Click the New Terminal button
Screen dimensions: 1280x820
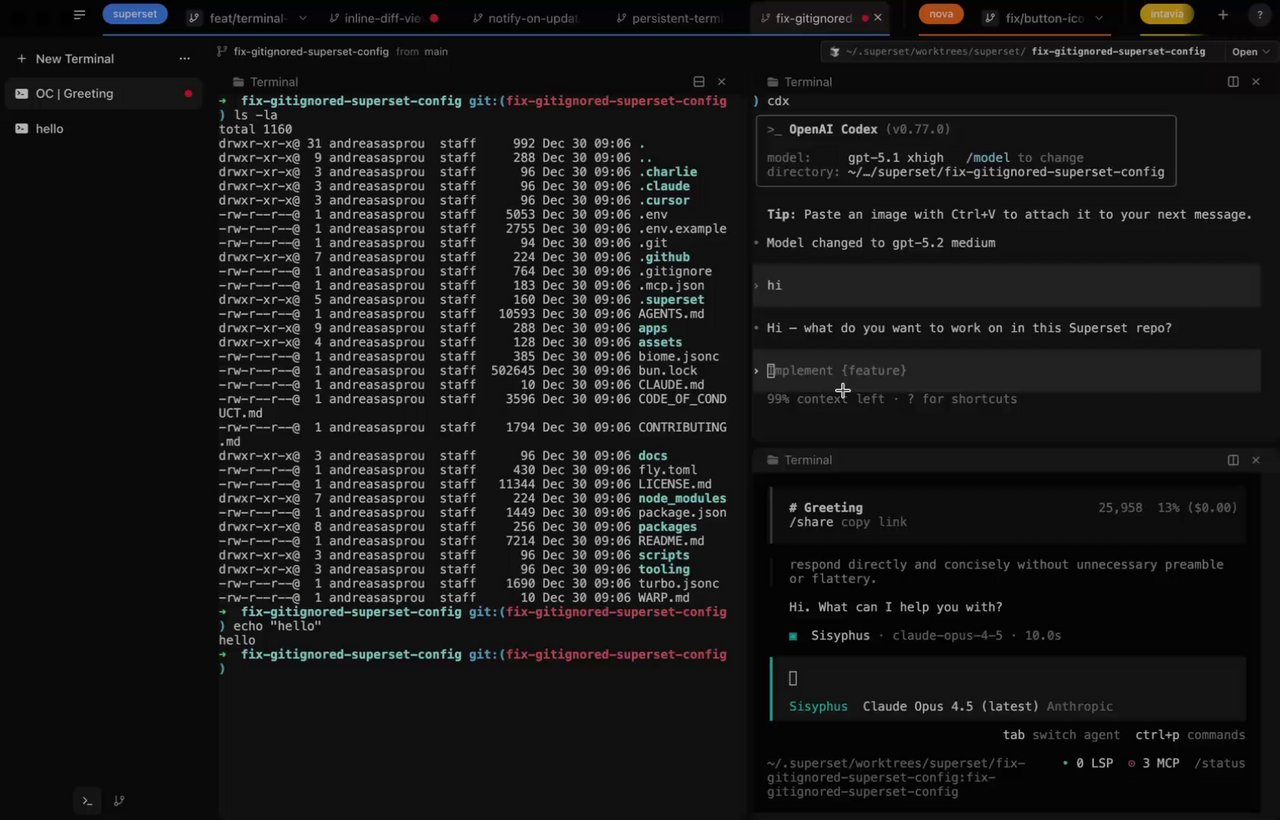[75, 59]
